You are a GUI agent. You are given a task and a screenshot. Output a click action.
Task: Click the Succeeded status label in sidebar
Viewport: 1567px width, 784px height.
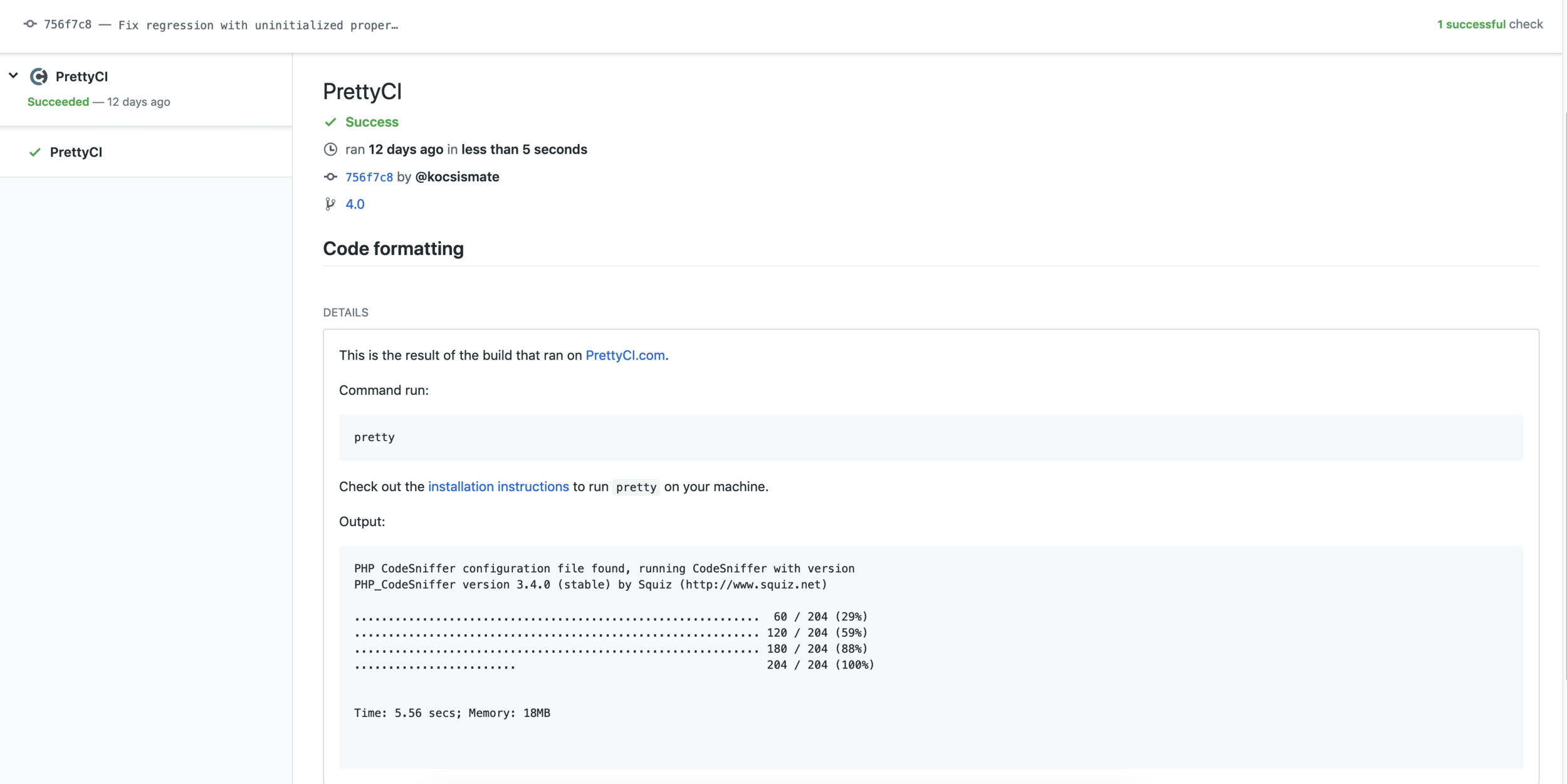click(58, 102)
